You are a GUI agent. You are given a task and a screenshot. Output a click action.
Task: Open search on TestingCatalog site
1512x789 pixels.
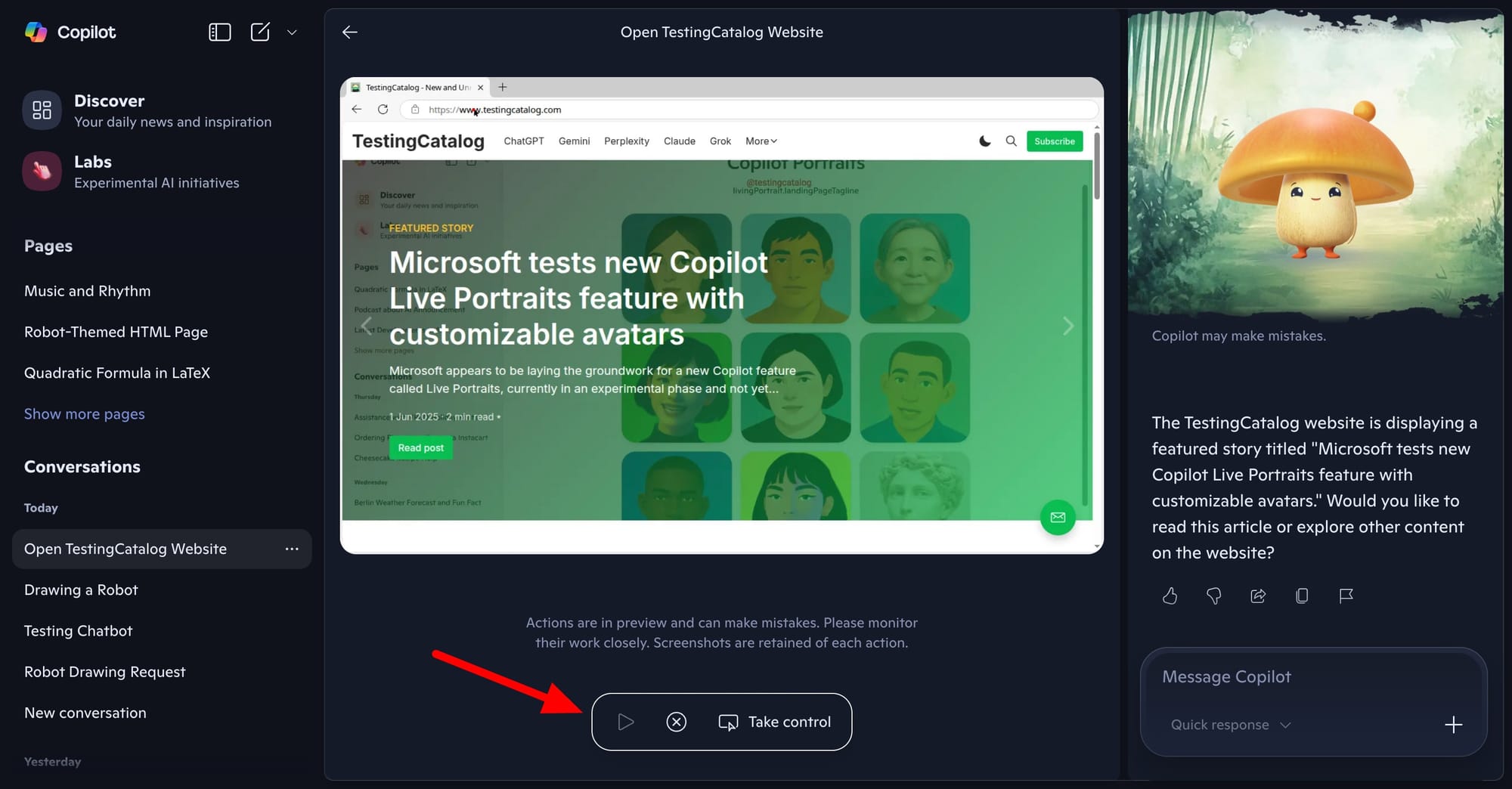coord(1011,141)
